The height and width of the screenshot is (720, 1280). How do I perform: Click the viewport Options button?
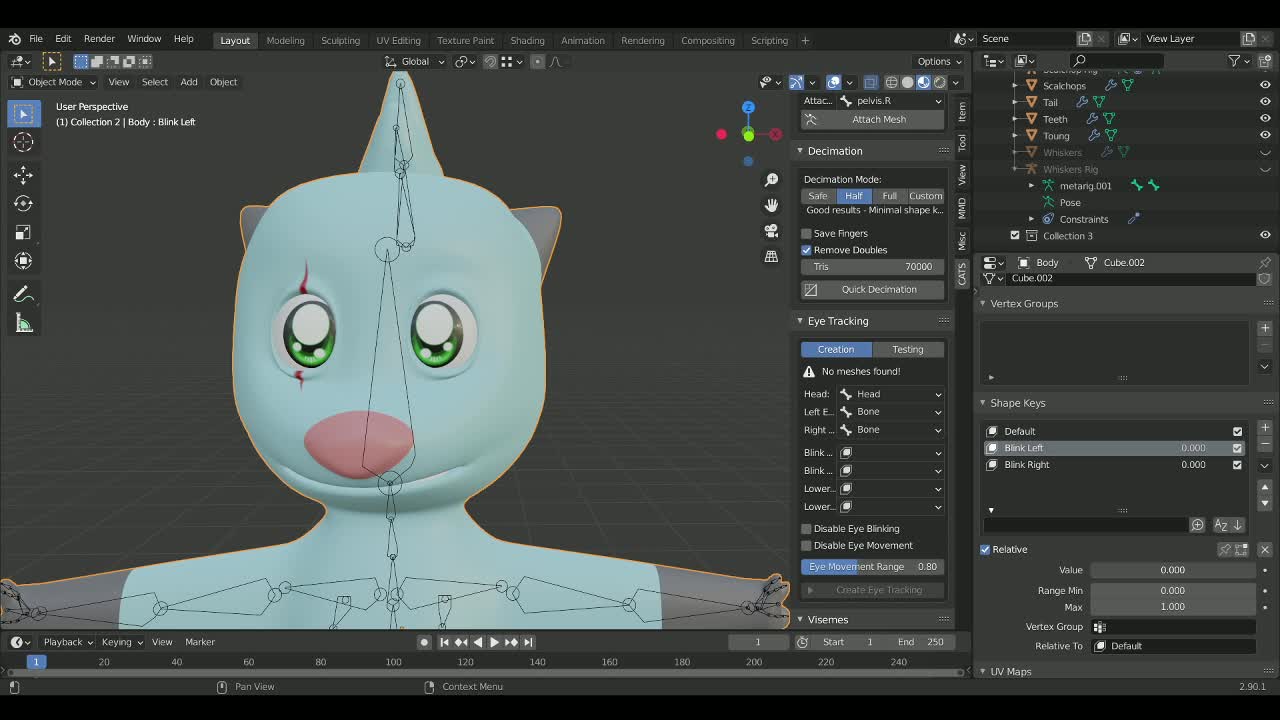939,61
